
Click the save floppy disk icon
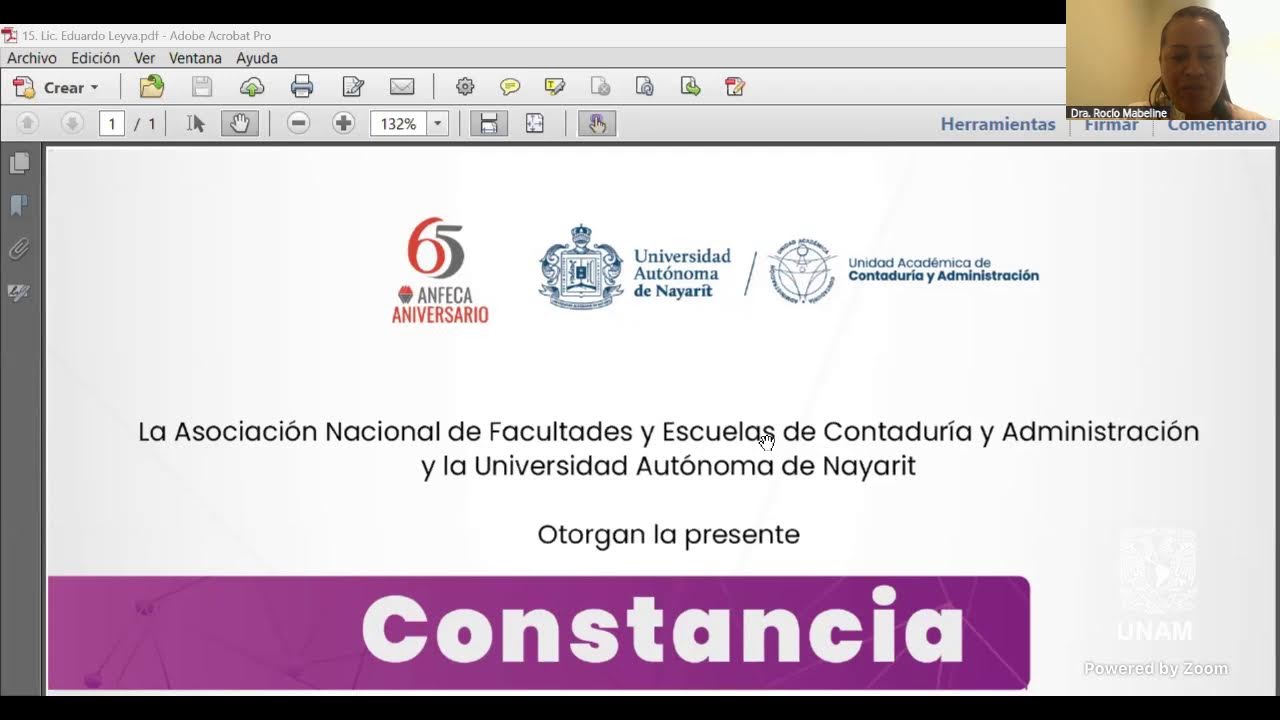click(x=202, y=87)
